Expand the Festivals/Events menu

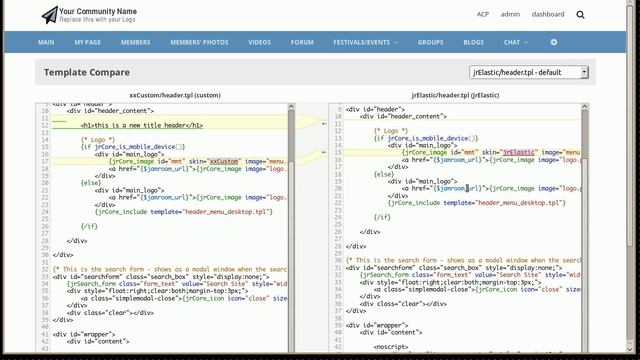(x=365, y=42)
